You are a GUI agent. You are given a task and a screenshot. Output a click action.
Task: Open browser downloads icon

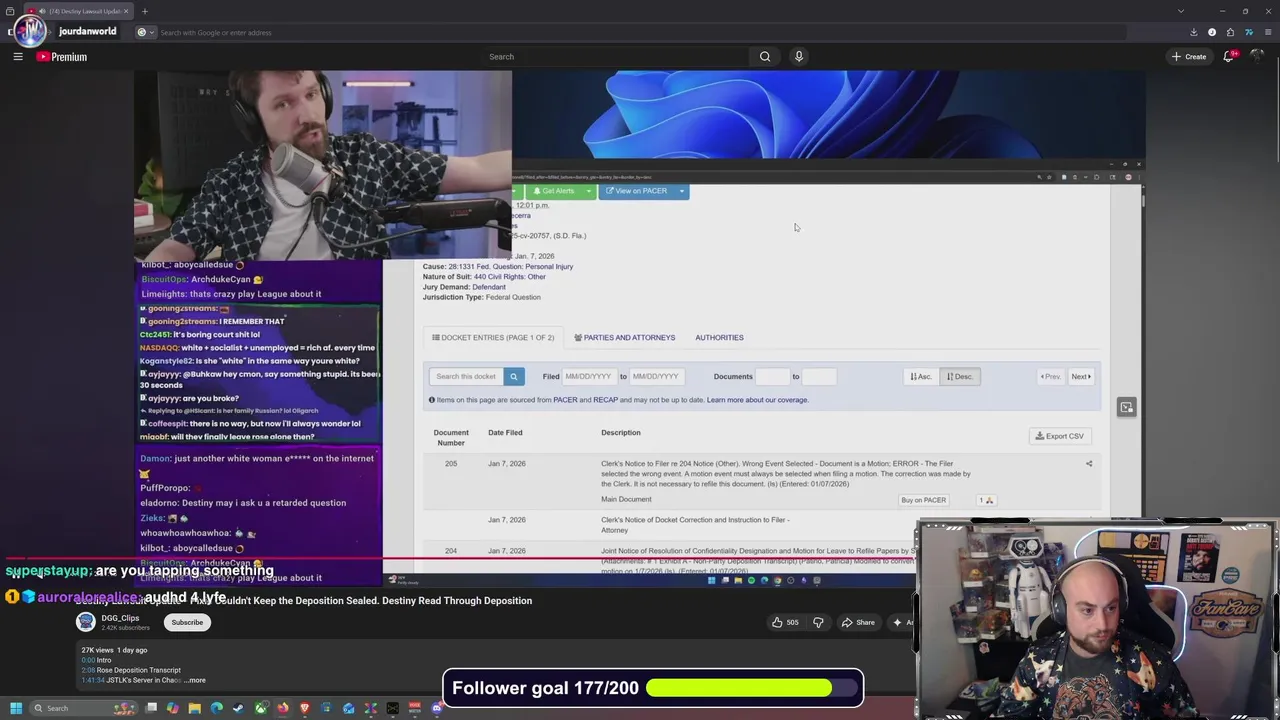[1193, 32]
